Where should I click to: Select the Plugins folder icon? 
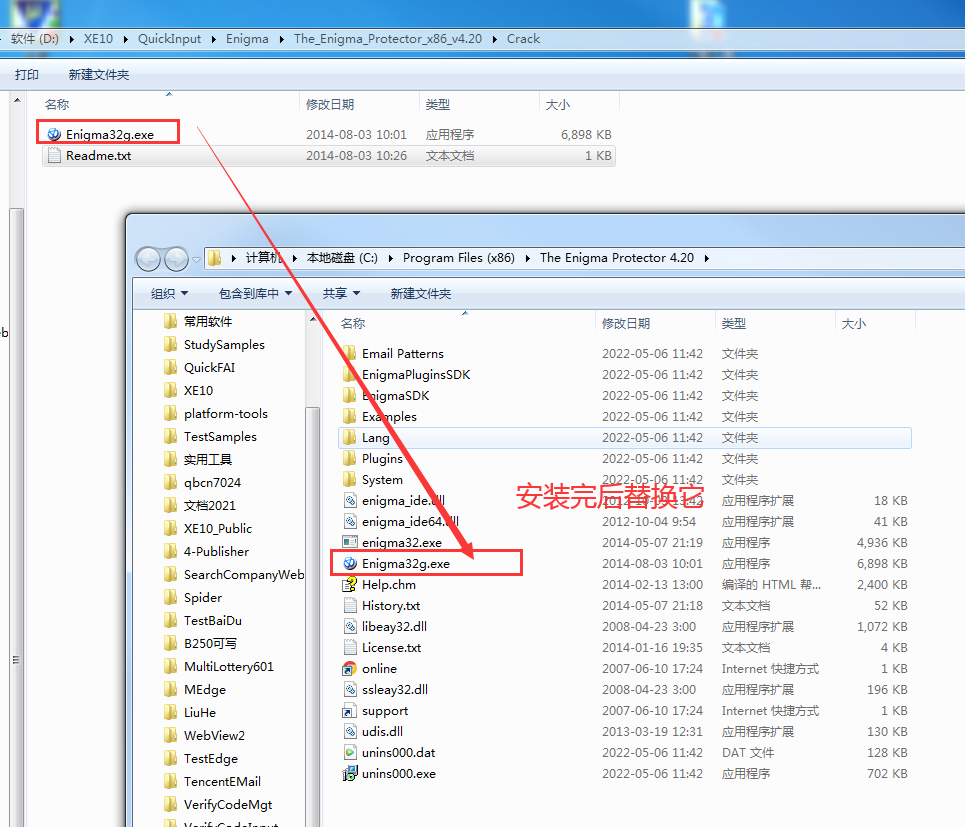point(350,458)
